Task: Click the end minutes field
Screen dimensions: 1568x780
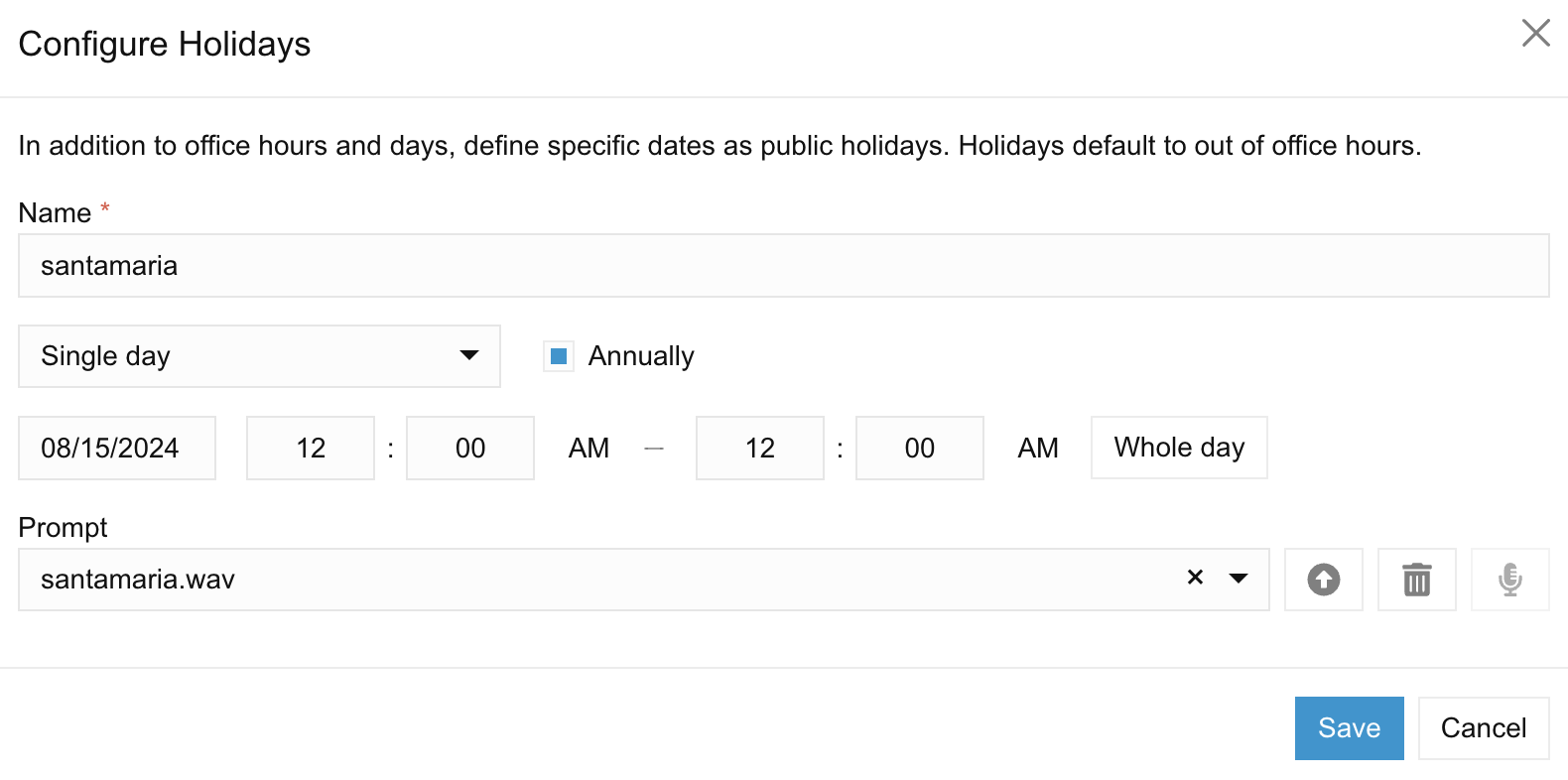Action: pos(920,448)
